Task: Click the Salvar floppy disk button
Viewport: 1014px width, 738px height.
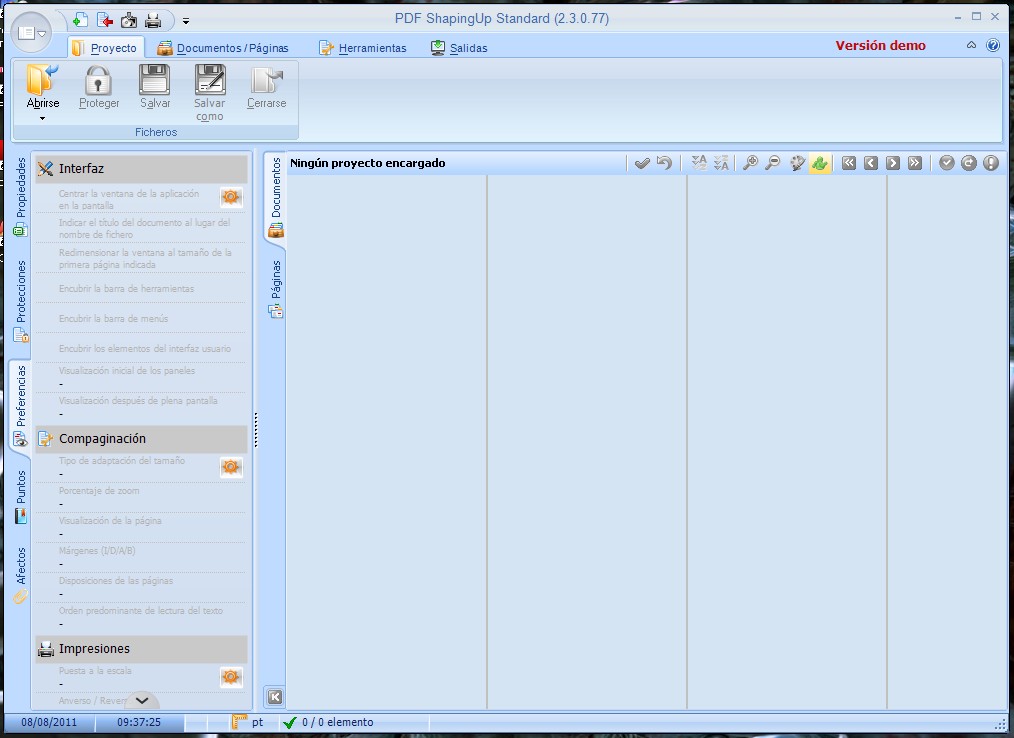Action: coord(155,87)
